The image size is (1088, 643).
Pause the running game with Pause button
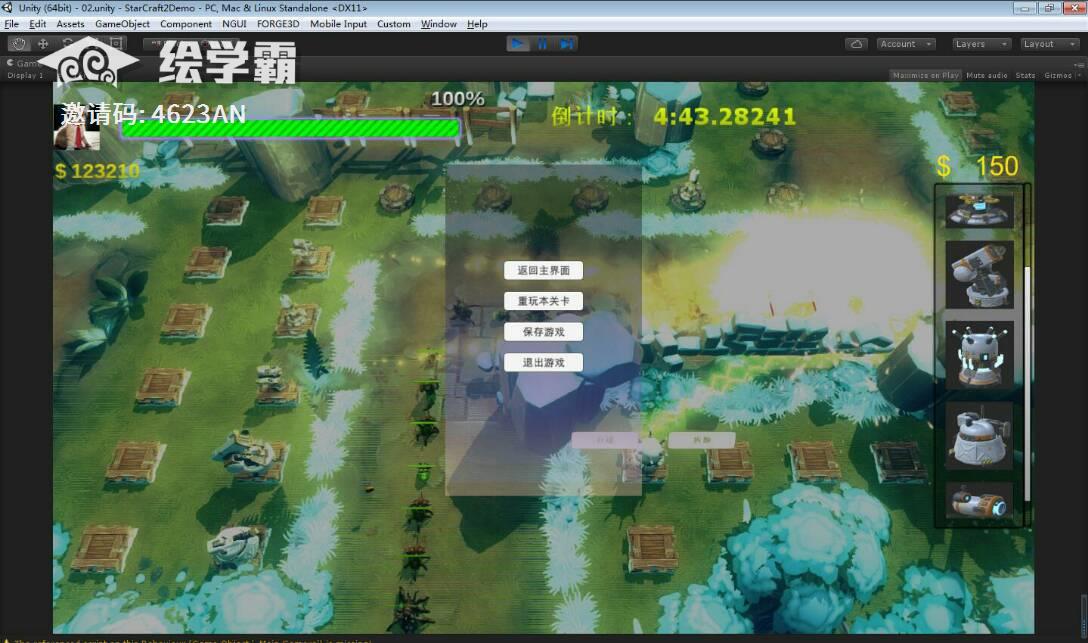[543, 44]
